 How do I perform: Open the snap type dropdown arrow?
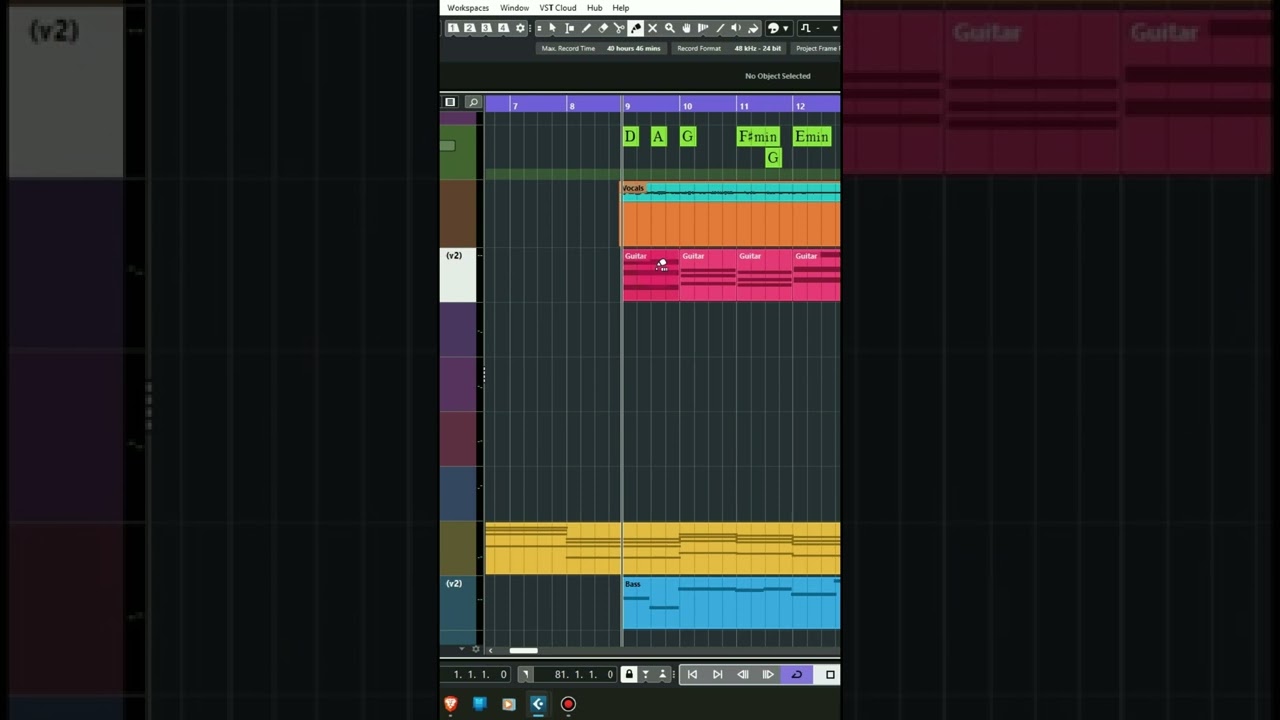coord(834,28)
